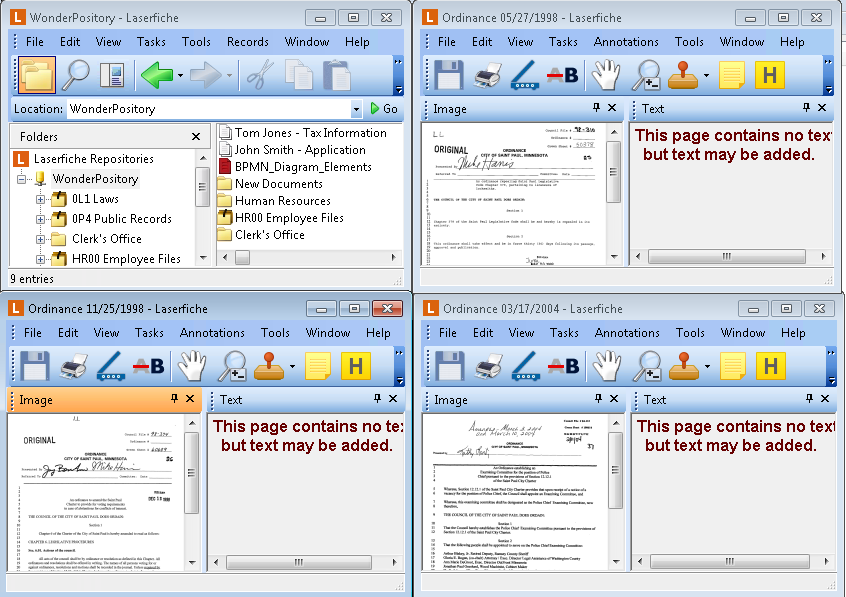Expand Clerk's Office in the Folders tree
Viewport: 846px width, 597px height.
tap(40, 239)
